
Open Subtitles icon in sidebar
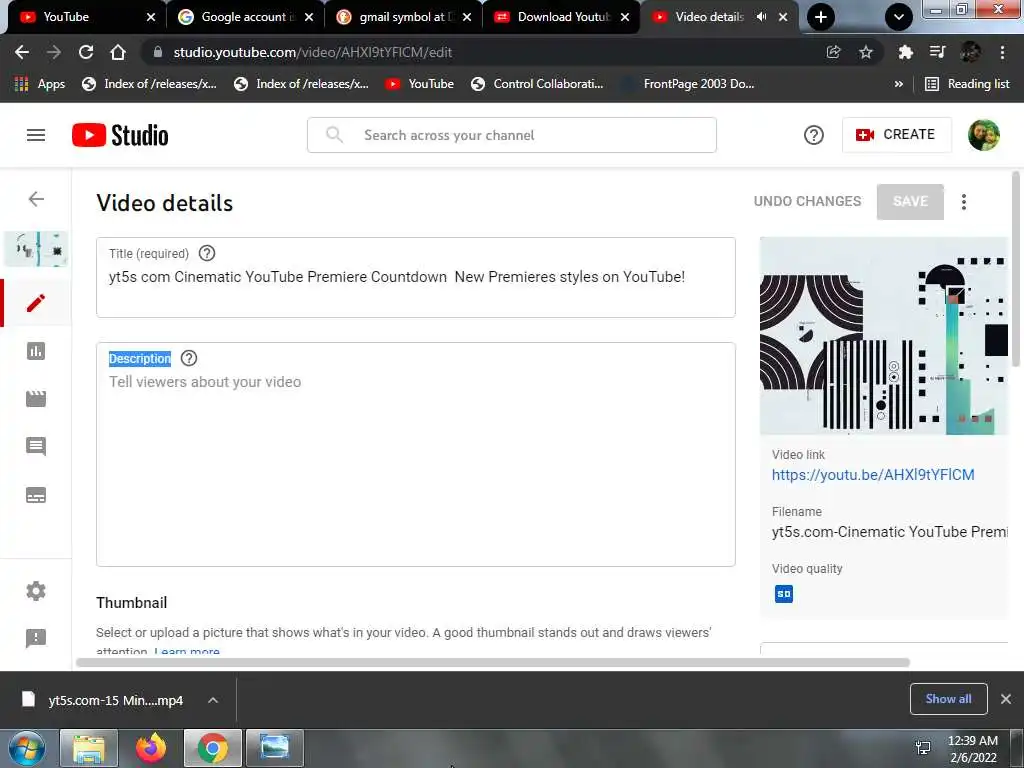pyautogui.click(x=36, y=495)
